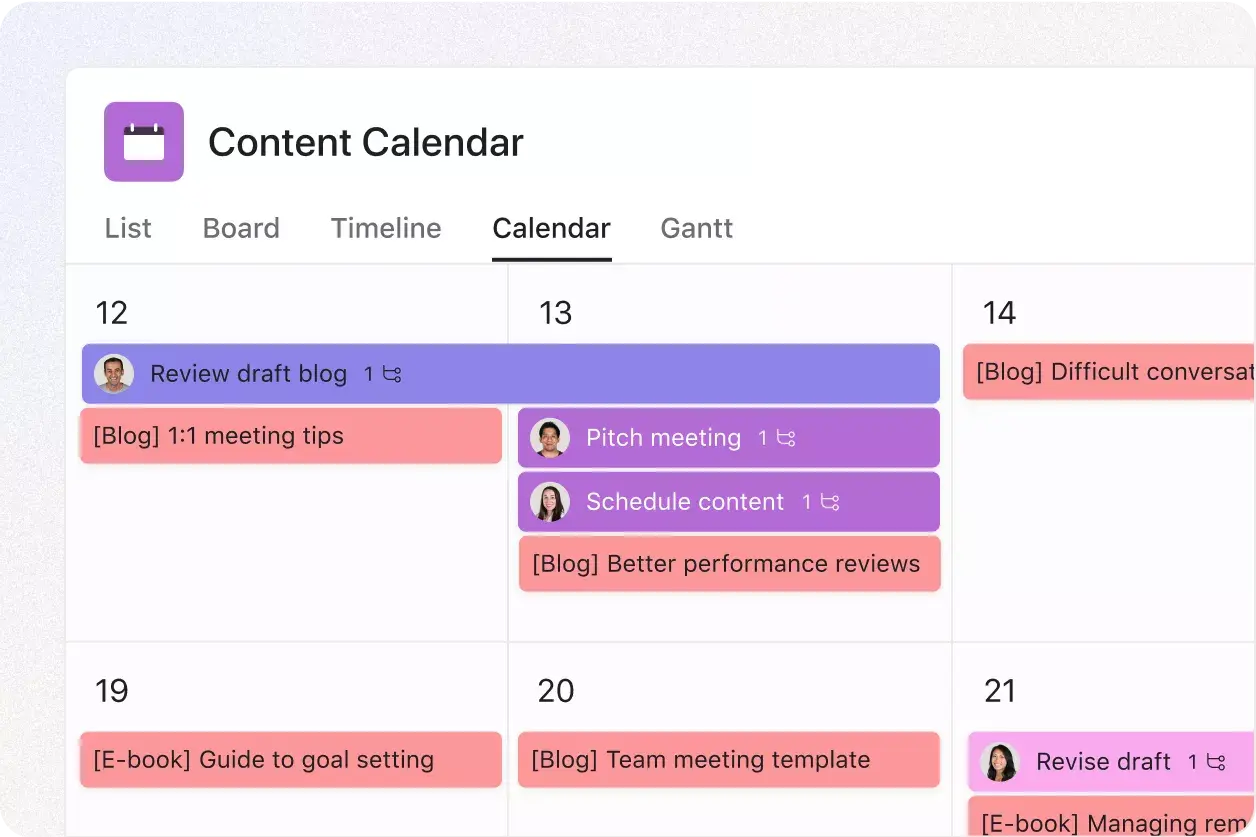Viewport: 1256px width, 837px height.
Task: Open the [Blog] Team meeting template task
Action: 728,760
